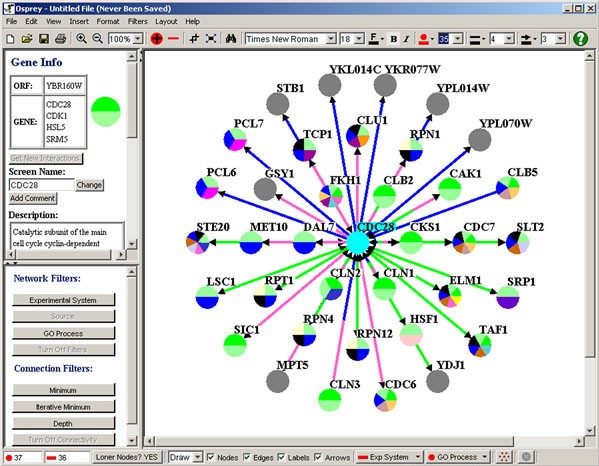Click the Screen Name input field
The height and width of the screenshot is (466, 599).
pyautogui.click(x=42, y=185)
